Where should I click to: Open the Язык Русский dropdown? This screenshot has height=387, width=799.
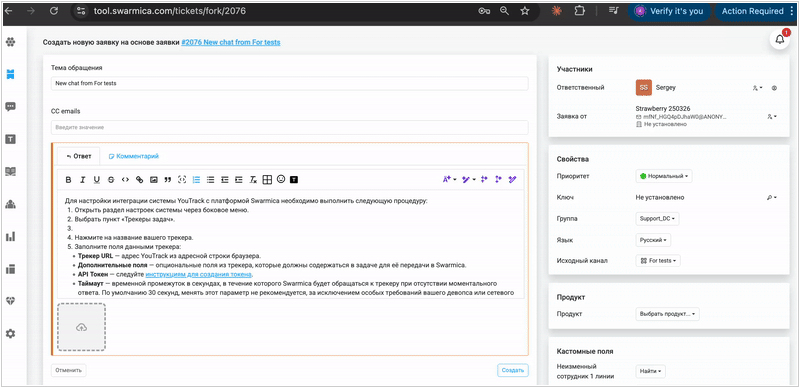(653, 240)
